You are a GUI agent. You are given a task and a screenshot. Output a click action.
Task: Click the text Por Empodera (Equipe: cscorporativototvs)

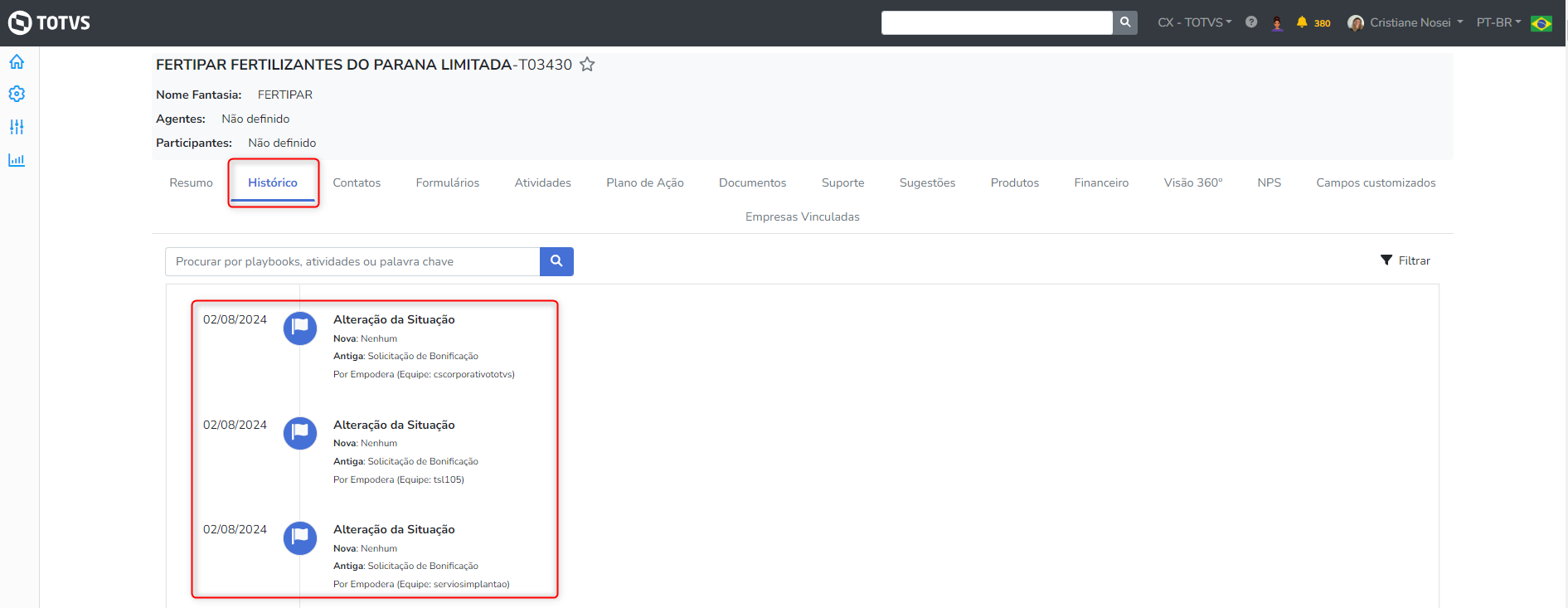[x=424, y=374]
